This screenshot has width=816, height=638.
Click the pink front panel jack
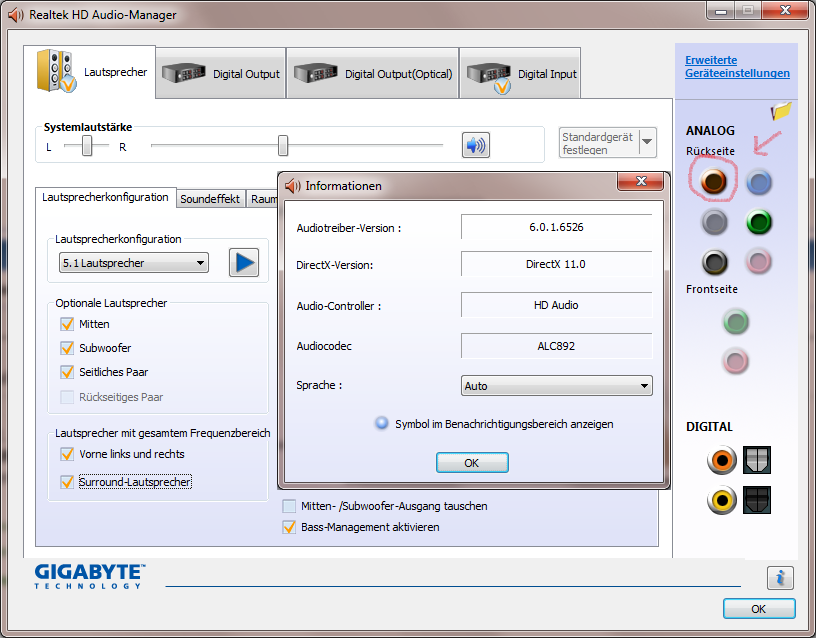pyautogui.click(x=735, y=361)
